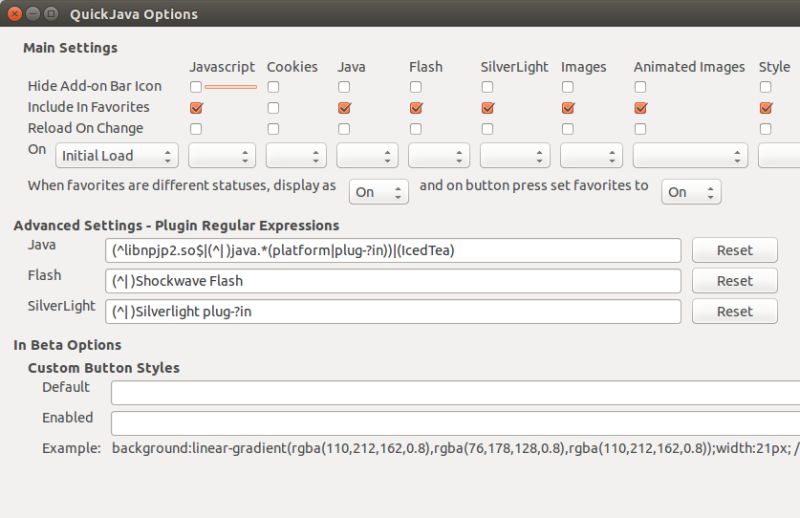The image size is (800, 518).
Task: Open the On dropdown under Animated Images
Action: tap(690, 156)
